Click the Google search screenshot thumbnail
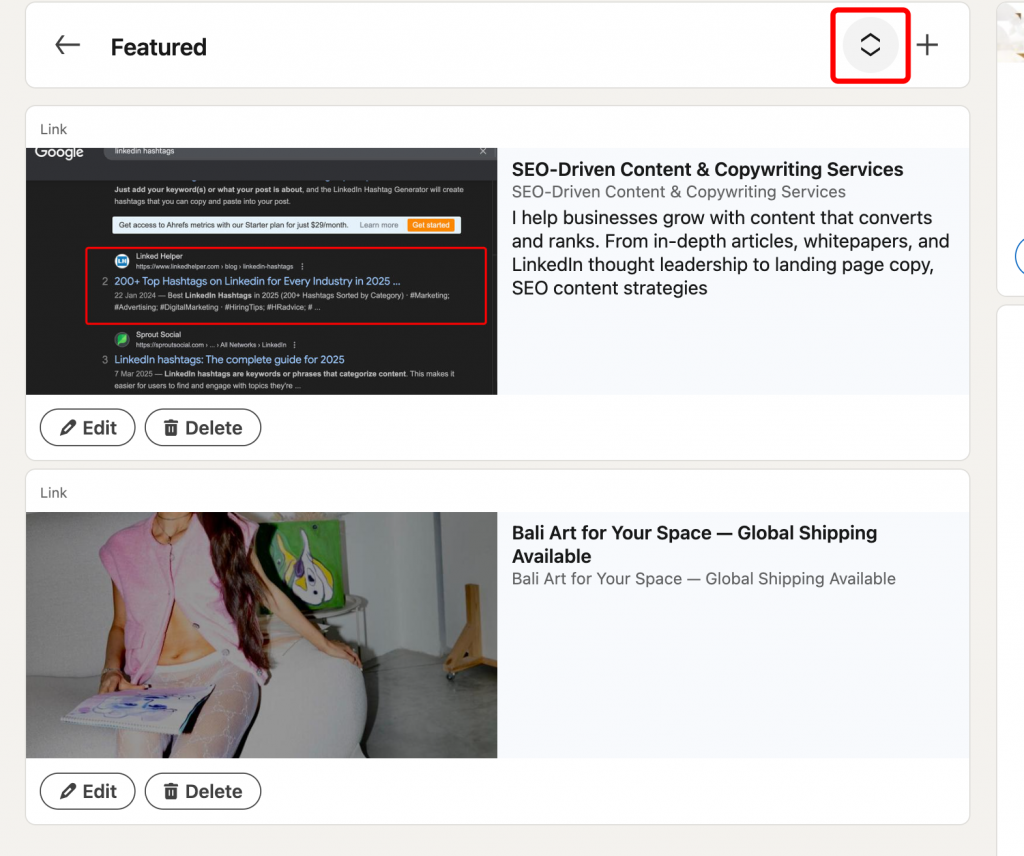This screenshot has width=1024, height=856. pyautogui.click(x=260, y=270)
